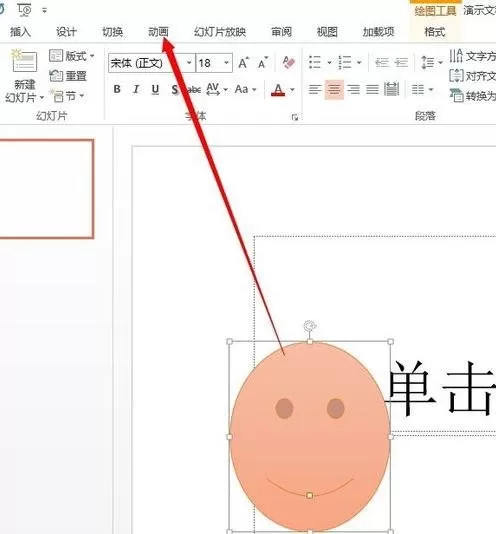
Task: Click the 转换为 SmartArt button
Action: 472,96
